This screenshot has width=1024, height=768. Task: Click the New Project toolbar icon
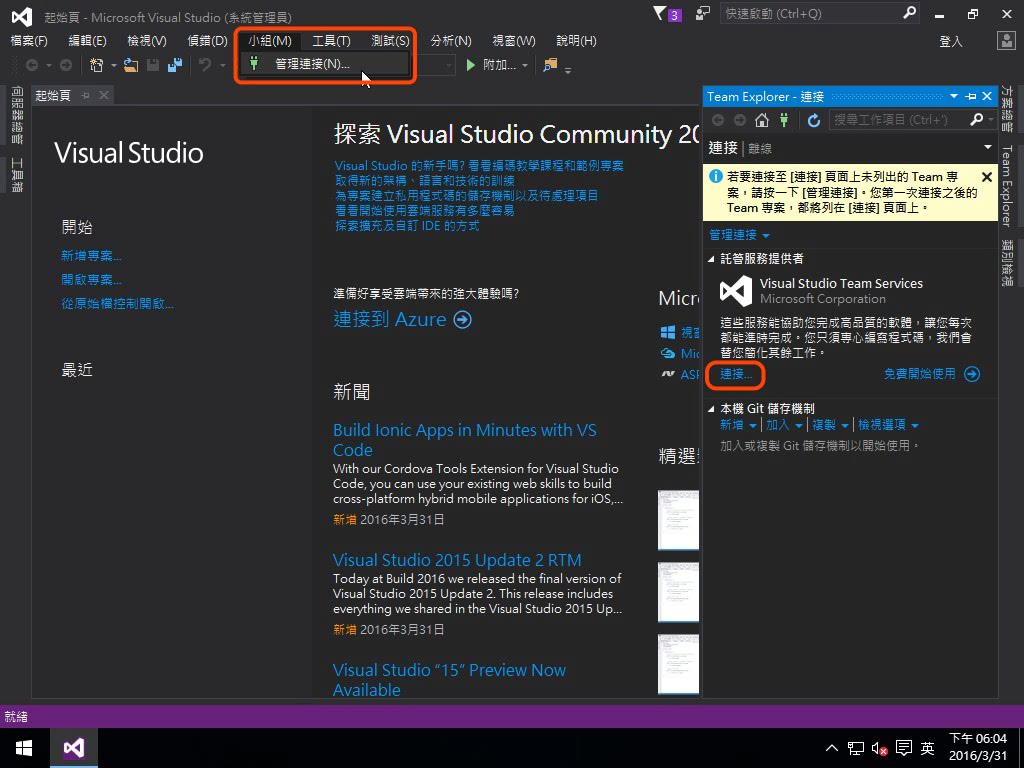coord(97,65)
